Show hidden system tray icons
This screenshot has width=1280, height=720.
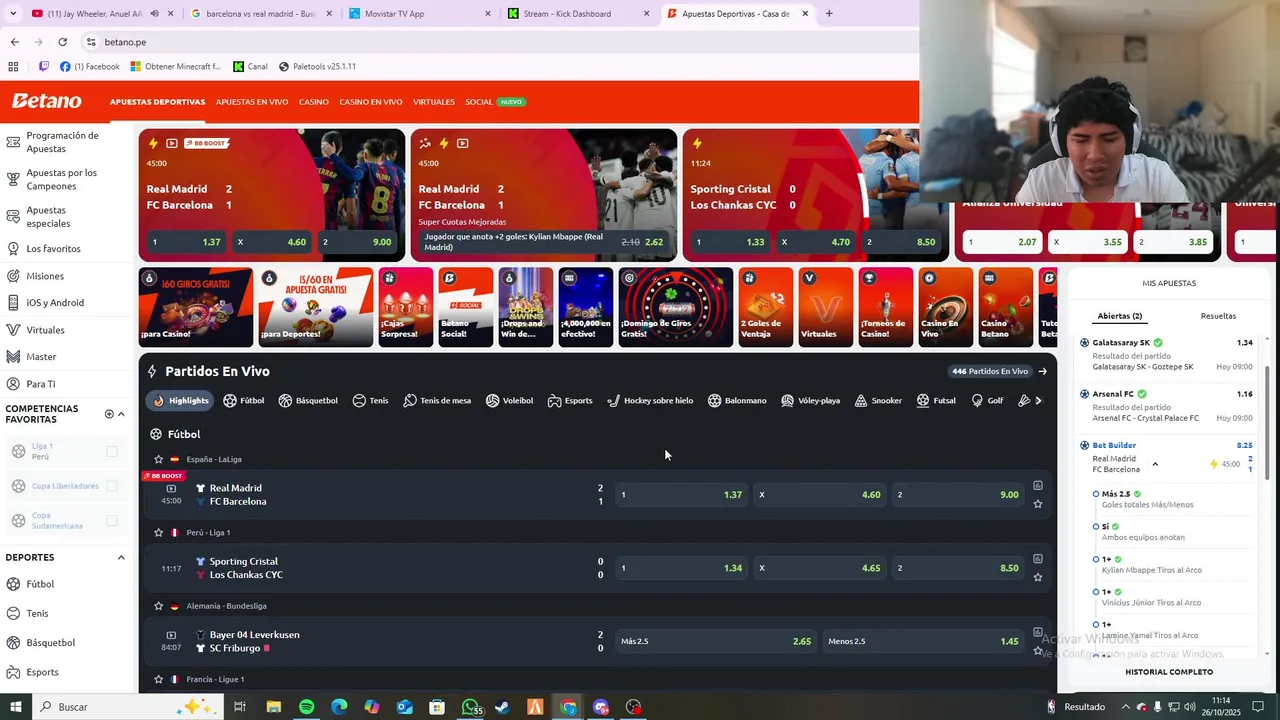[x=1125, y=707]
